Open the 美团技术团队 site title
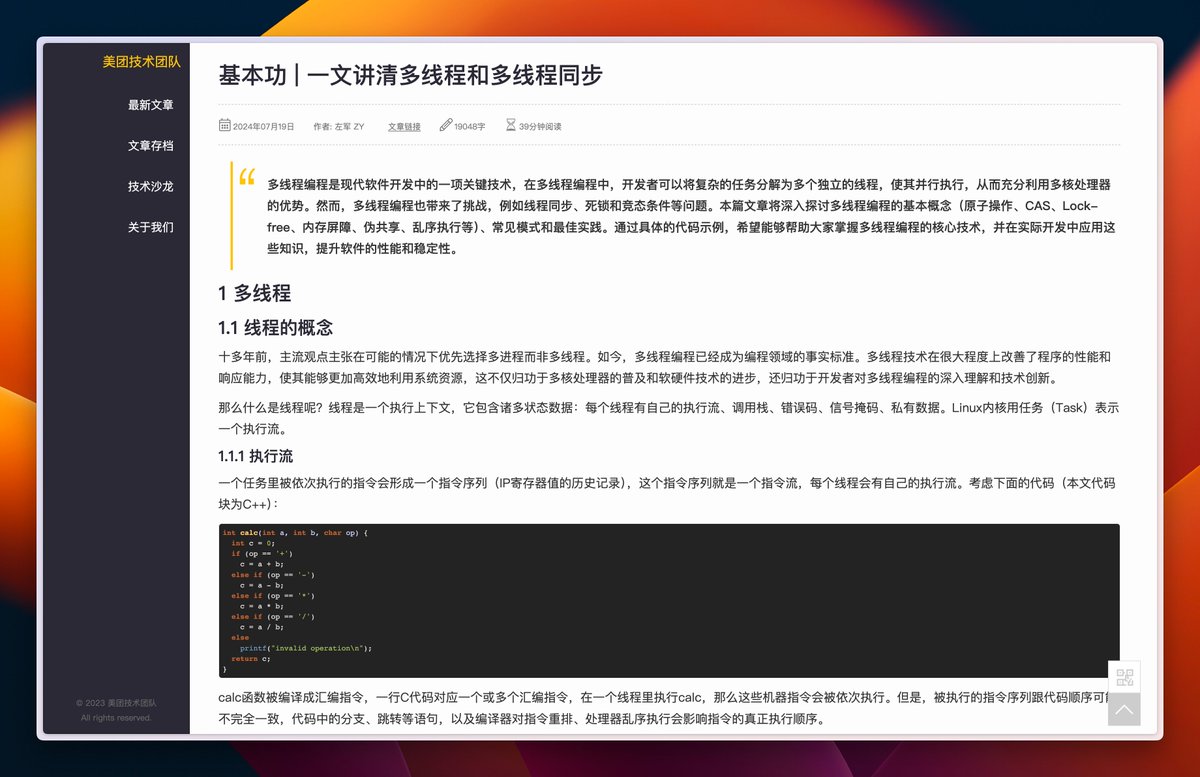The height and width of the screenshot is (777, 1200). (x=141, y=62)
